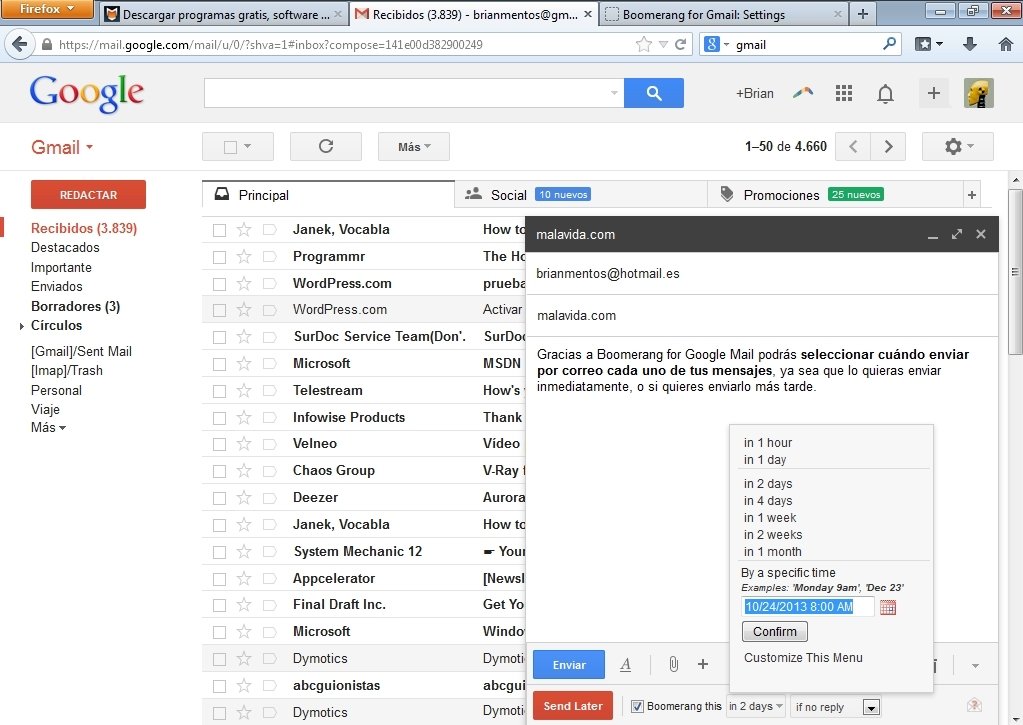Tick the Deezer email checkbox
Image resolution: width=1023 pixels, height=725 pixels.
219,498
